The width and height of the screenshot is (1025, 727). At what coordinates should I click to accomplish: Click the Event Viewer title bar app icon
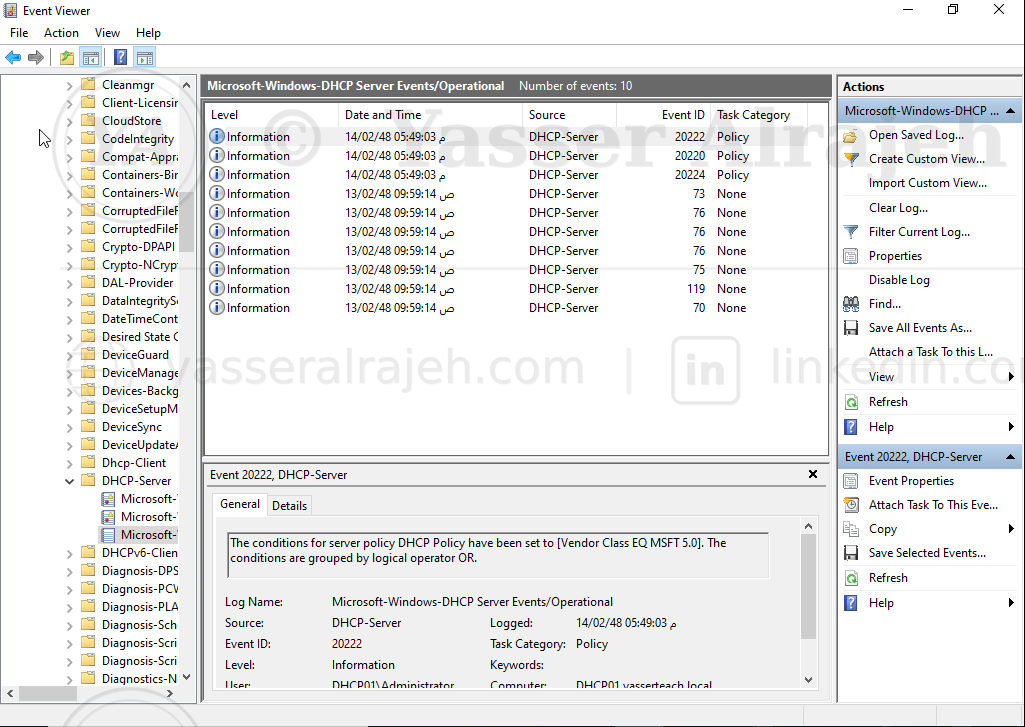10,10
